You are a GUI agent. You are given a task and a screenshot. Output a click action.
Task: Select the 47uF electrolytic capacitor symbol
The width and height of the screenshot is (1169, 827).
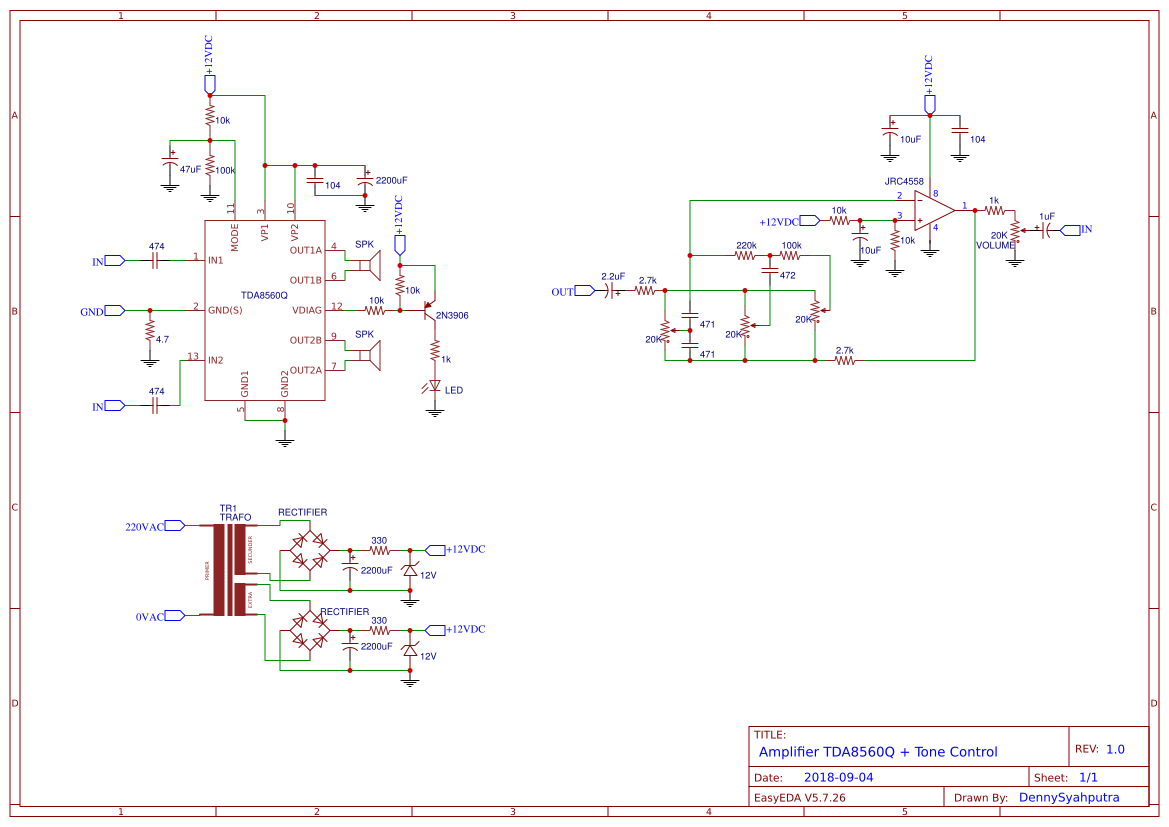[x=171, y=160]
